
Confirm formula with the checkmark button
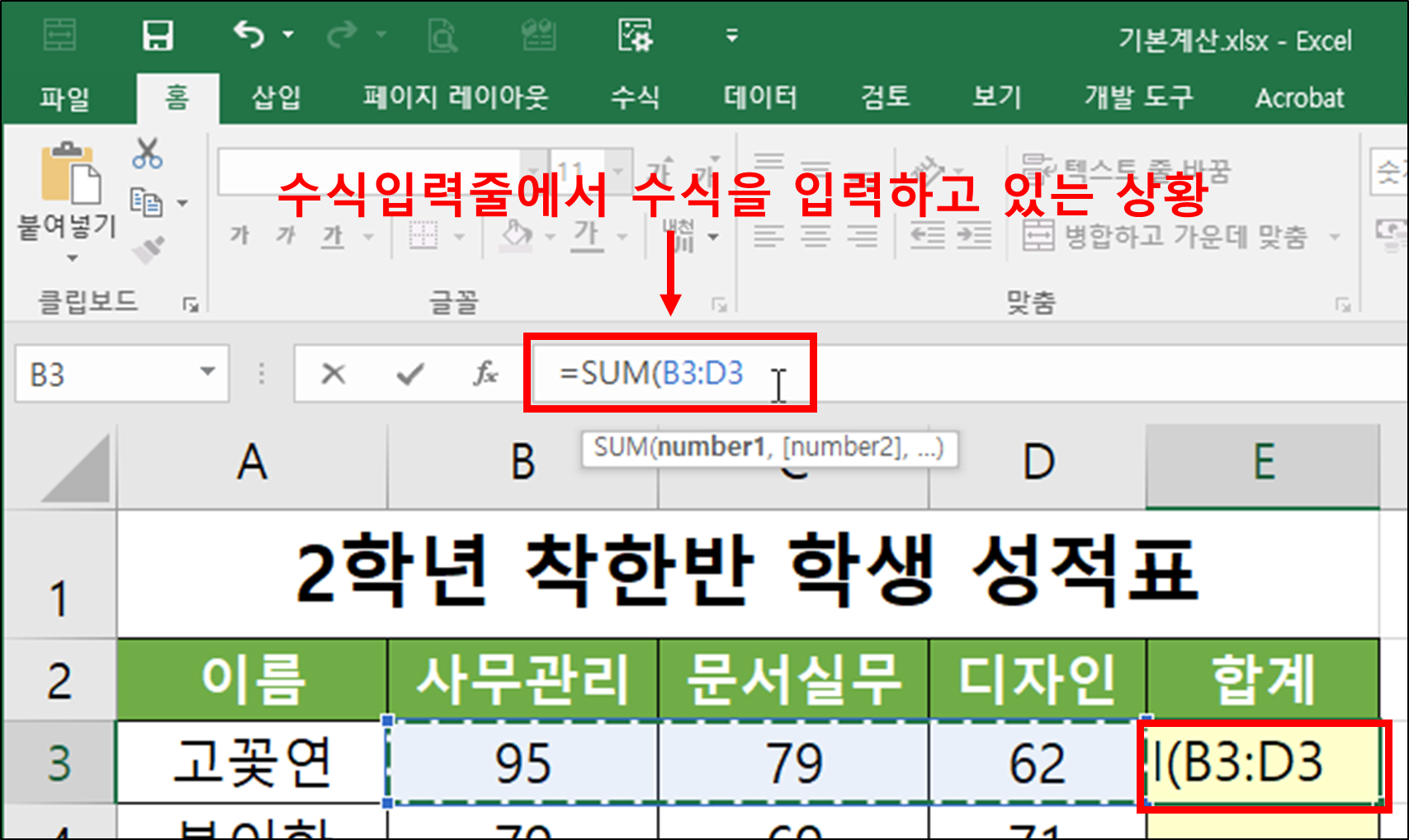(x=410, y=375)
